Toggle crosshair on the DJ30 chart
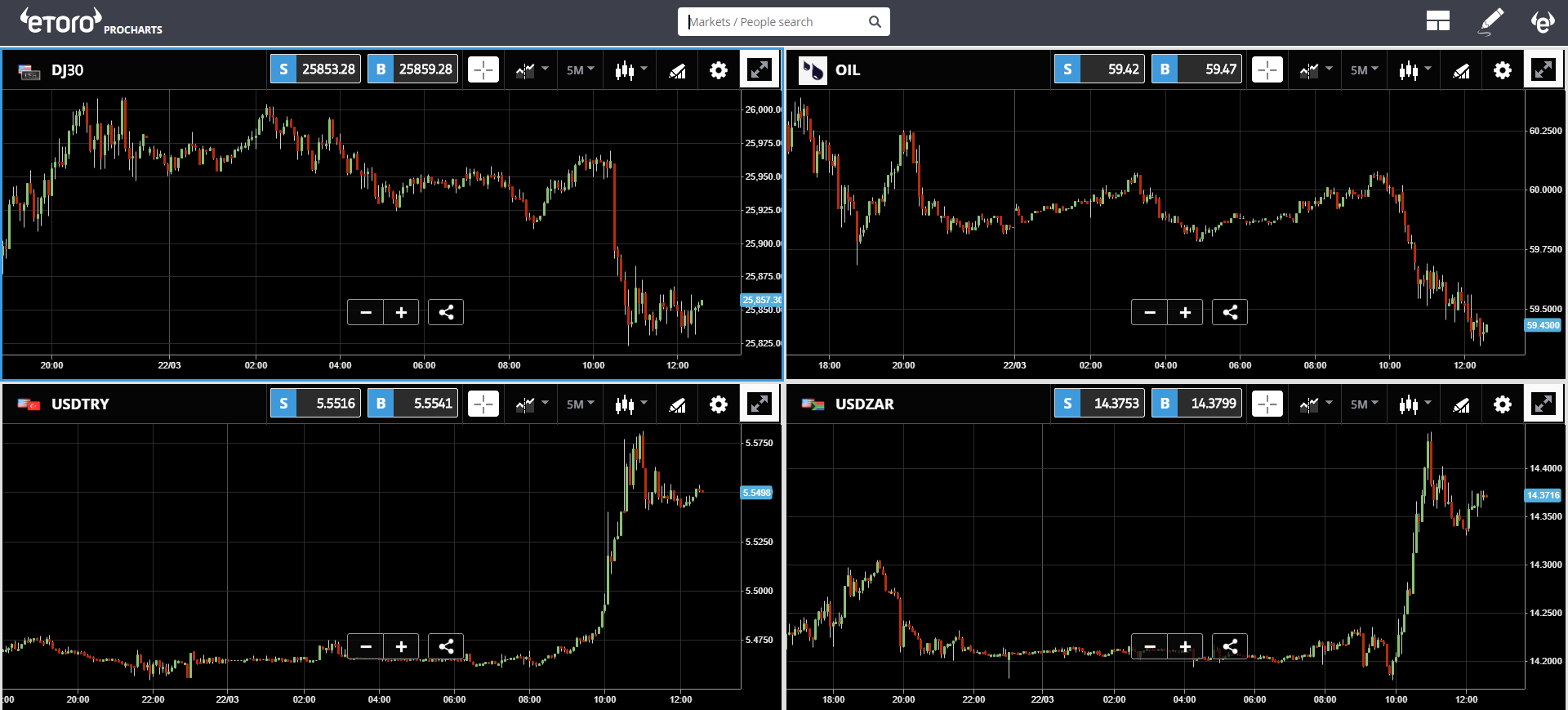This screenshot has width=1568, height=710. [483, 70]
